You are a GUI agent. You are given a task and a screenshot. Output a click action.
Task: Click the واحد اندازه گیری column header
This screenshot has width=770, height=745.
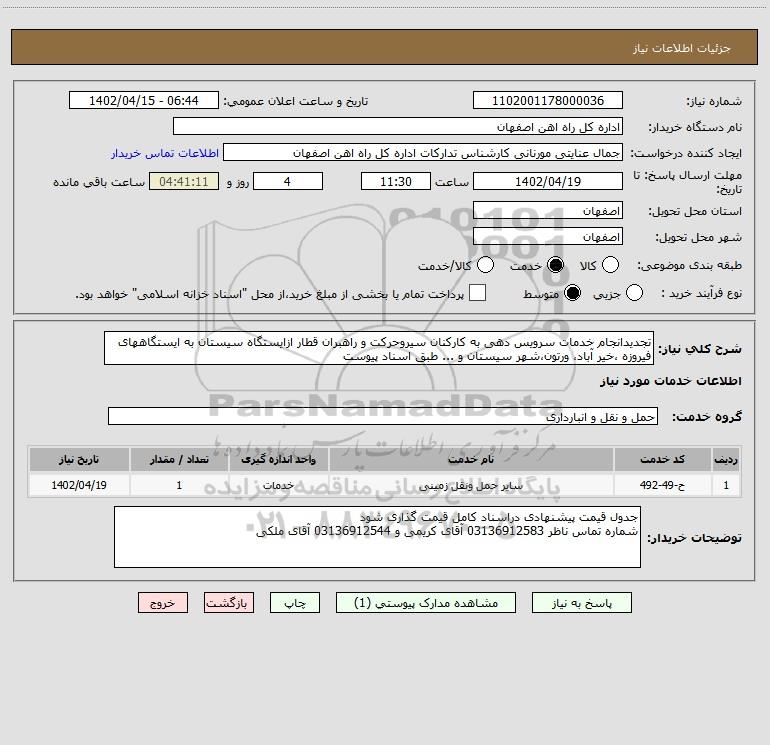click(x=278, y=460)
